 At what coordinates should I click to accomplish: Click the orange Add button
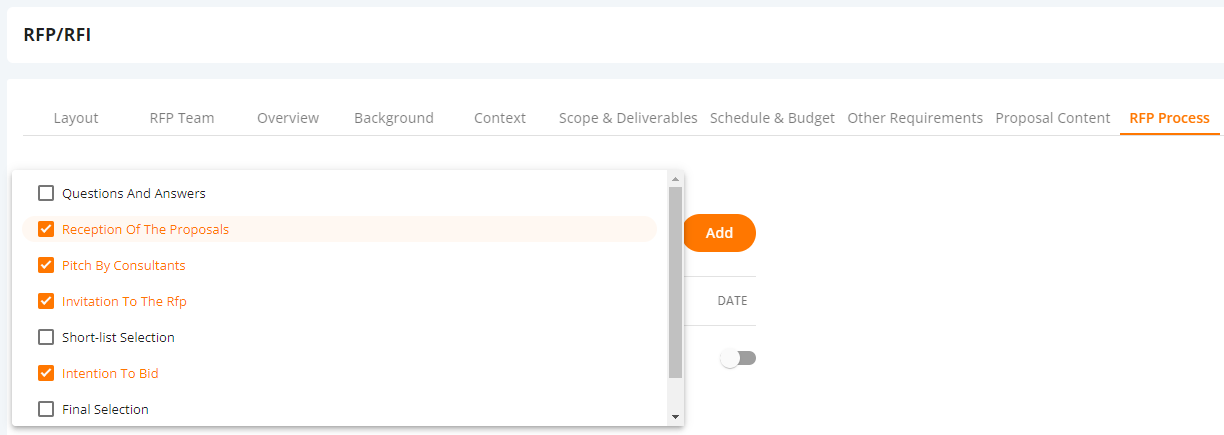point(719,233)
